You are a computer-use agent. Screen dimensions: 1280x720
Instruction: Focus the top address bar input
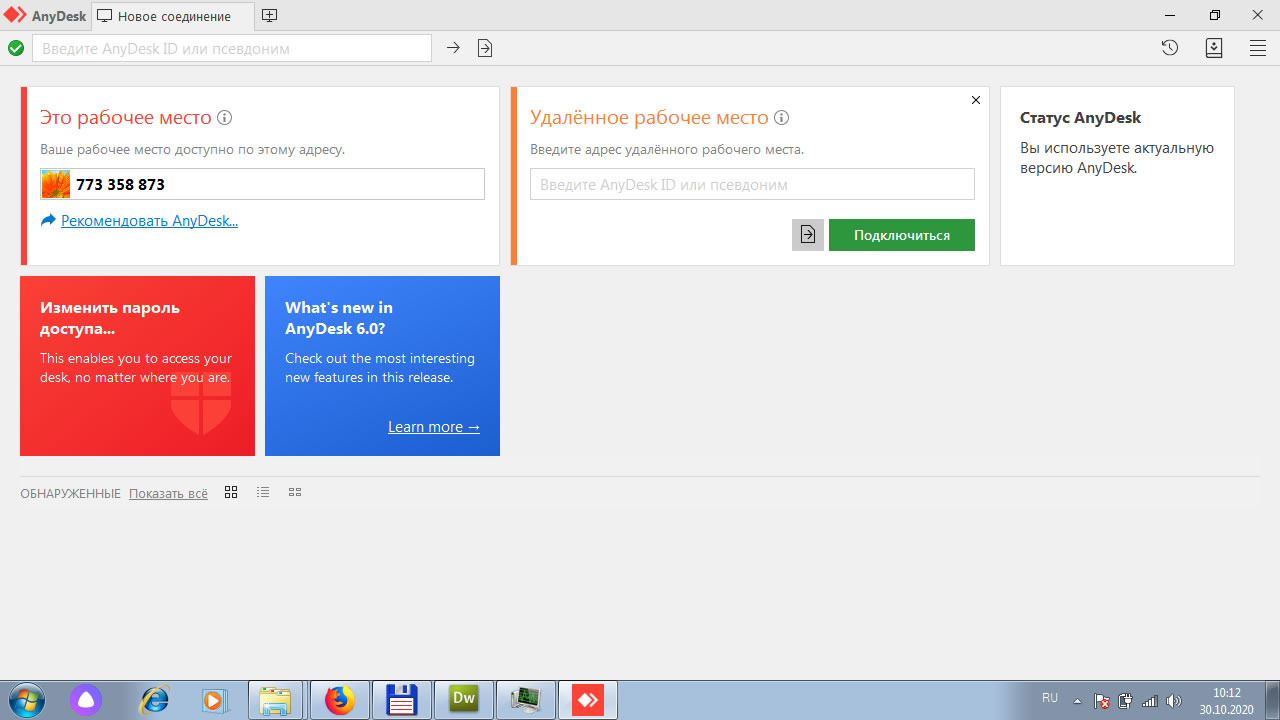coord(232,48)
